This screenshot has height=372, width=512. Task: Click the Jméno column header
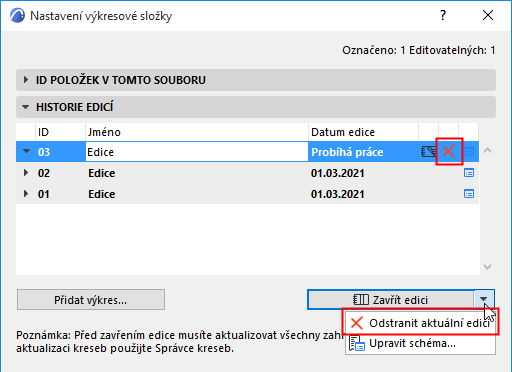(x=197, y=132)
